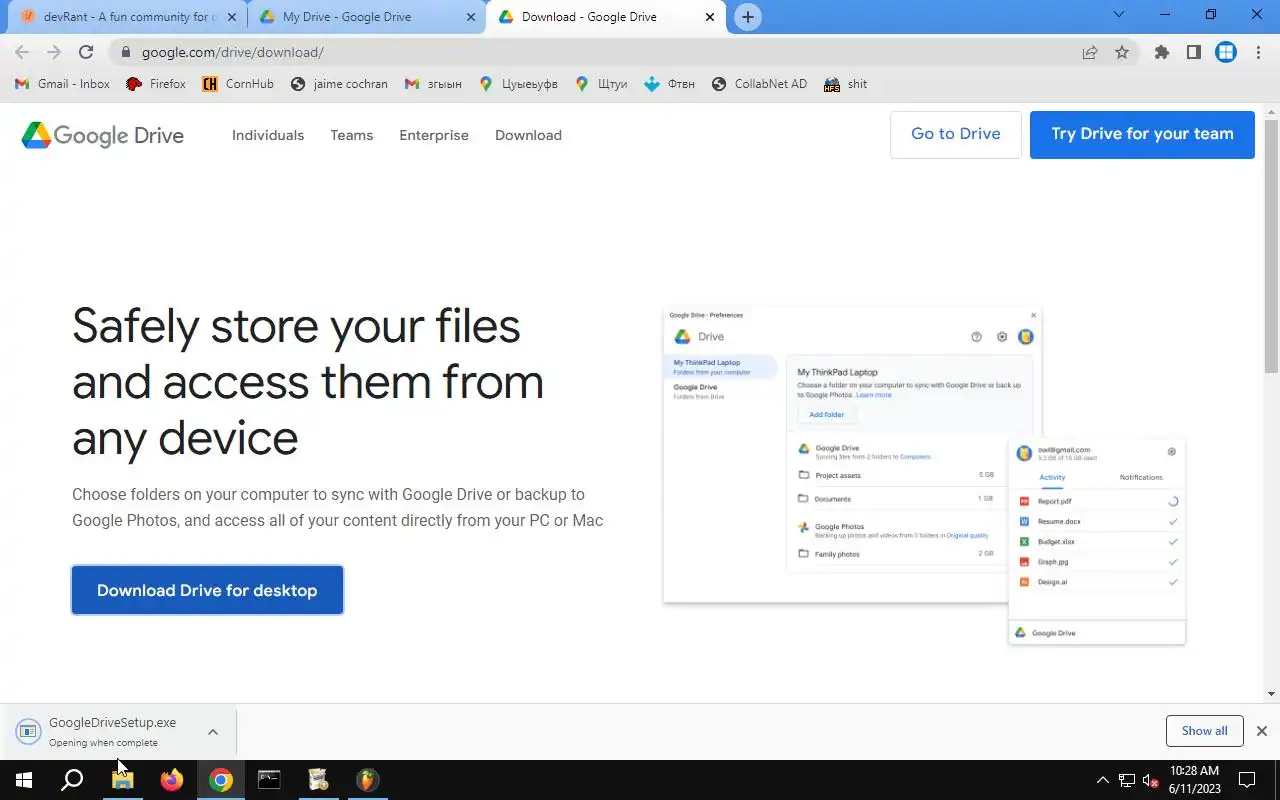Click the padlock site info icon
1280x800 pixels.
[x=125, y=52]
